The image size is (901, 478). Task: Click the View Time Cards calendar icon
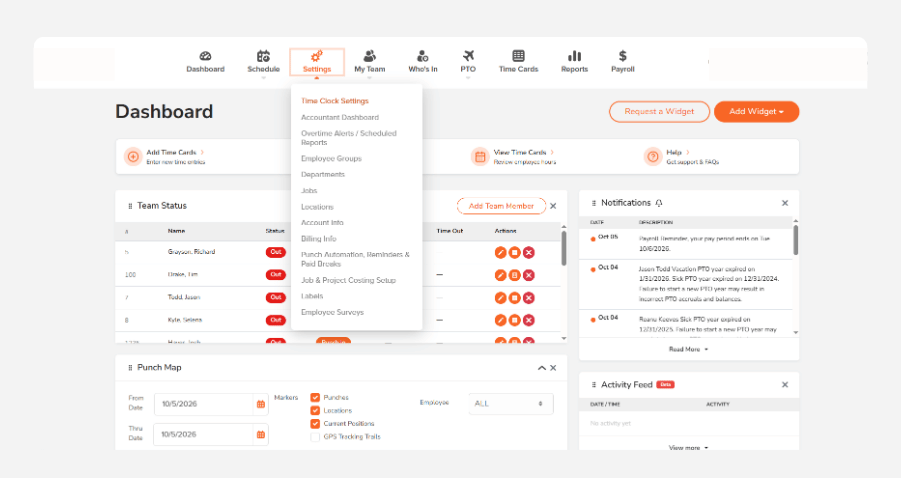pos(480,156)
